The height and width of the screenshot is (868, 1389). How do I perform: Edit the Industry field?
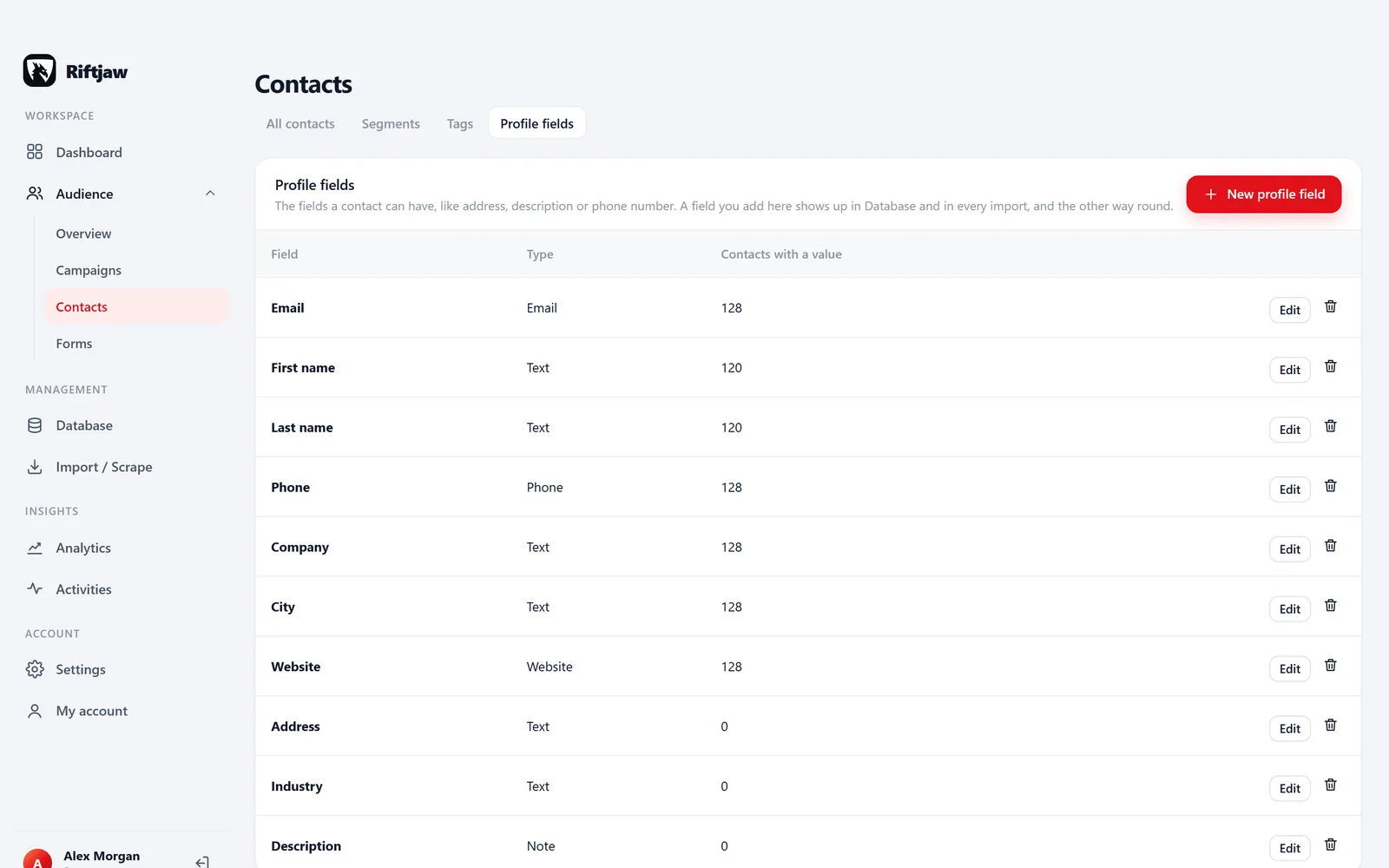click(x=1290, y=788)
